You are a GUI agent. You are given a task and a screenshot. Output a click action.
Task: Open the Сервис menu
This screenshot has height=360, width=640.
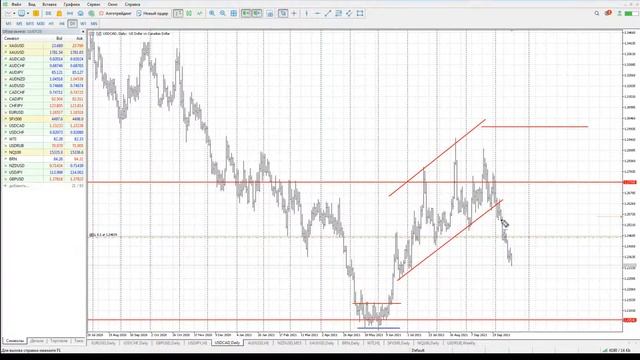click(x=93, y=4)
